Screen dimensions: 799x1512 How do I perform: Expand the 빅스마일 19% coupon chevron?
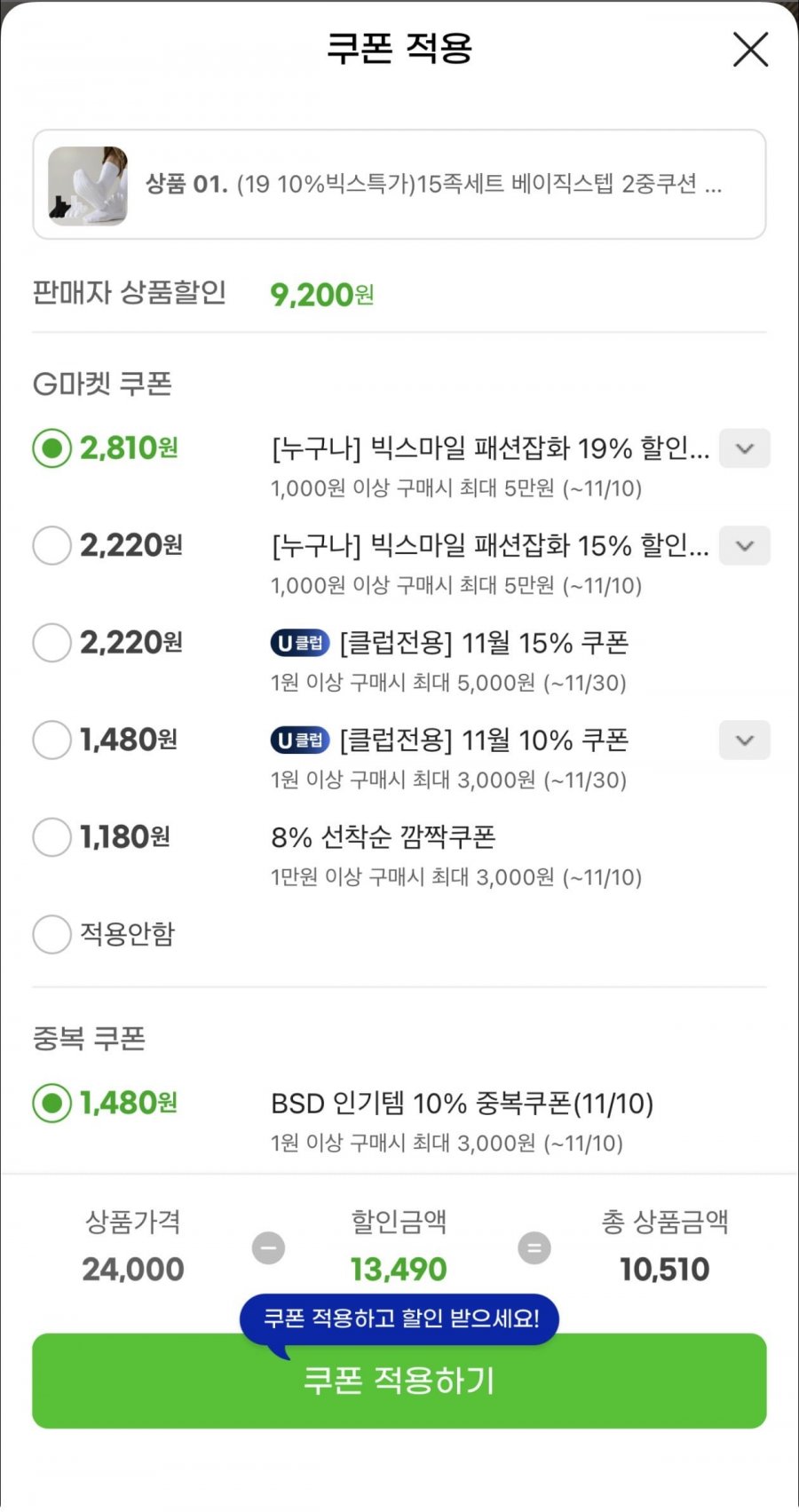744,448
